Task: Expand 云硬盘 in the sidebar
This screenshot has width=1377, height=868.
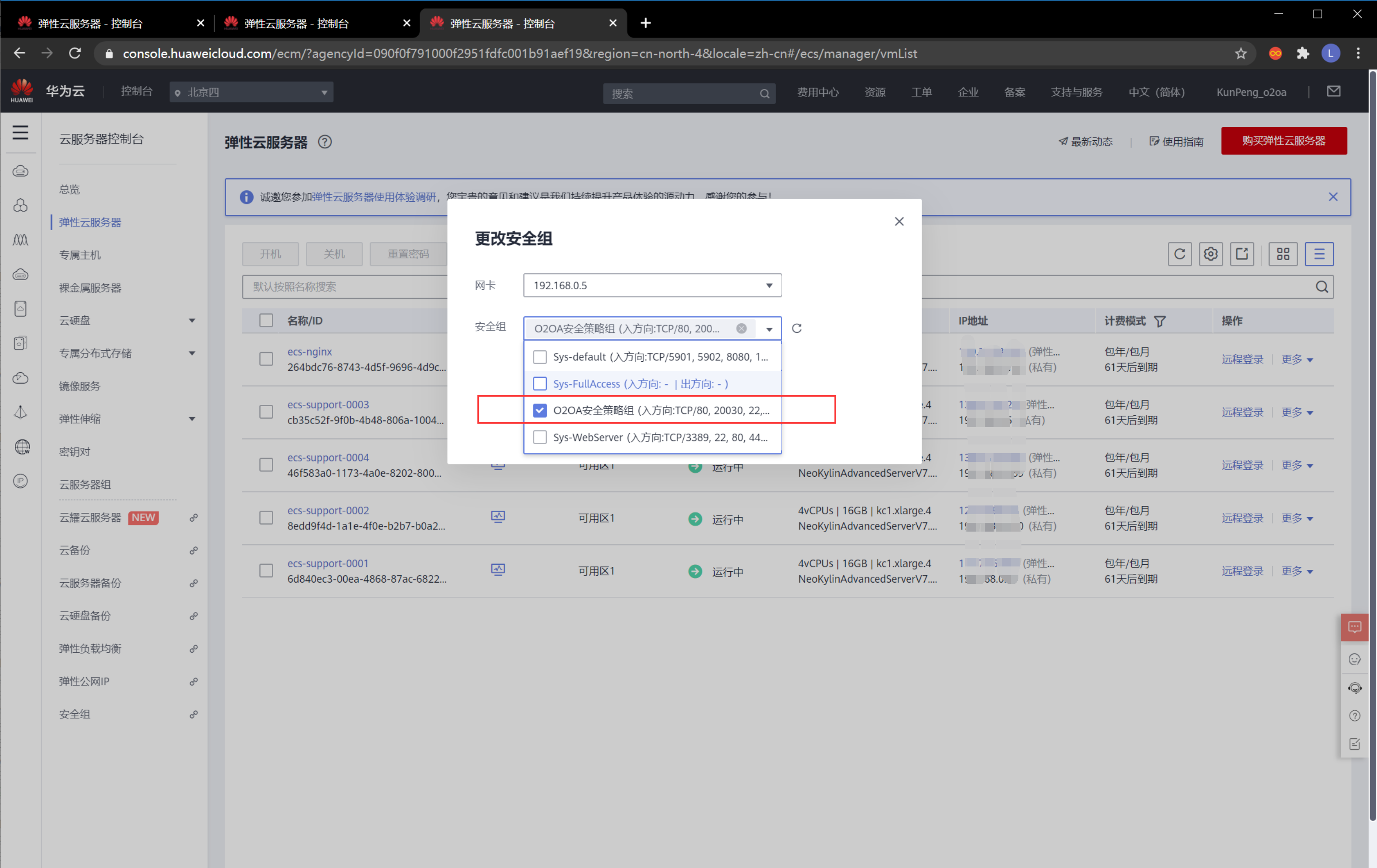Action: 192,321
